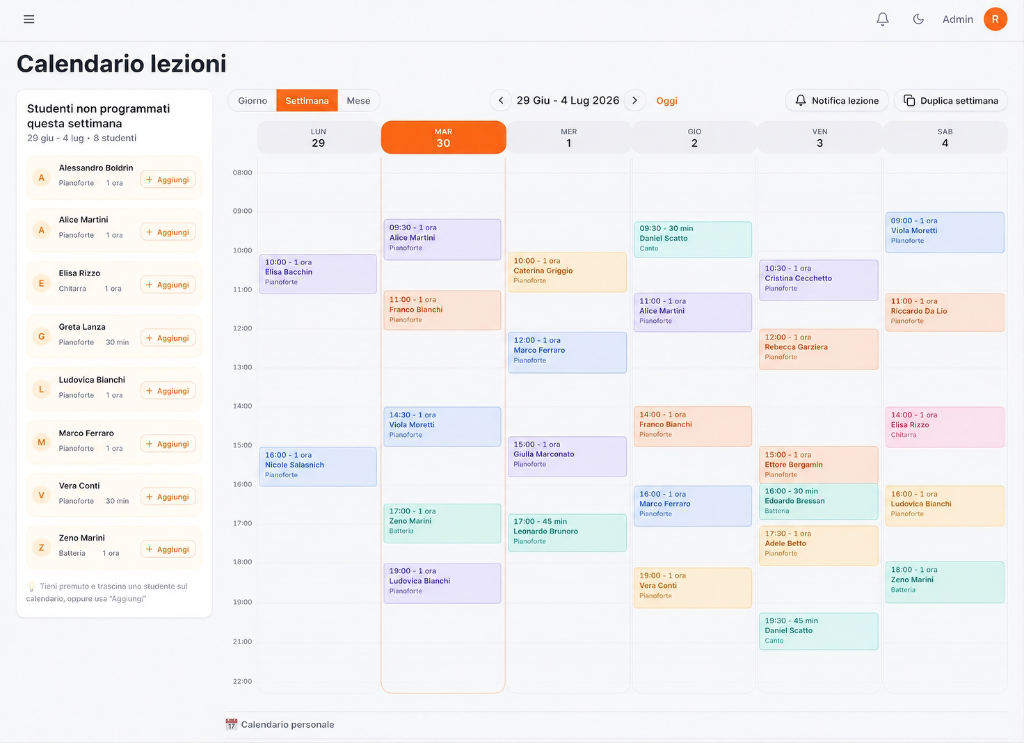1024x743 pixels.
Task: Add Marco Ferraro with Aggiungi
Action: pyautogui.click(x=168, y=444)
